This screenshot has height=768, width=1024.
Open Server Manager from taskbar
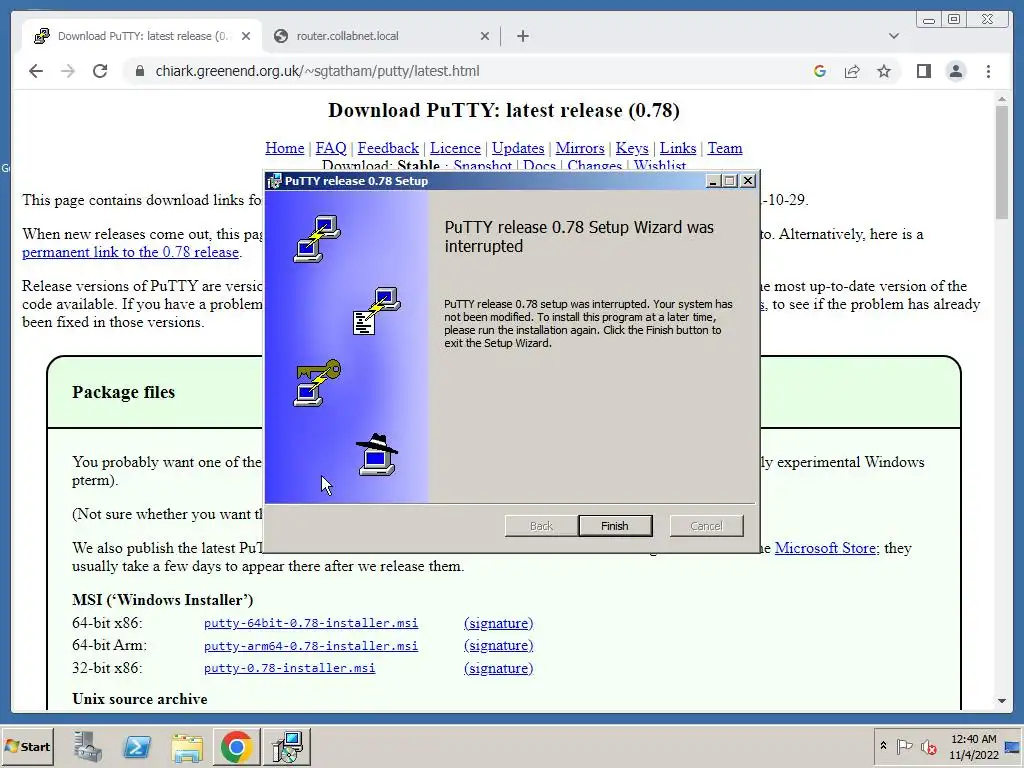[88, 746]
